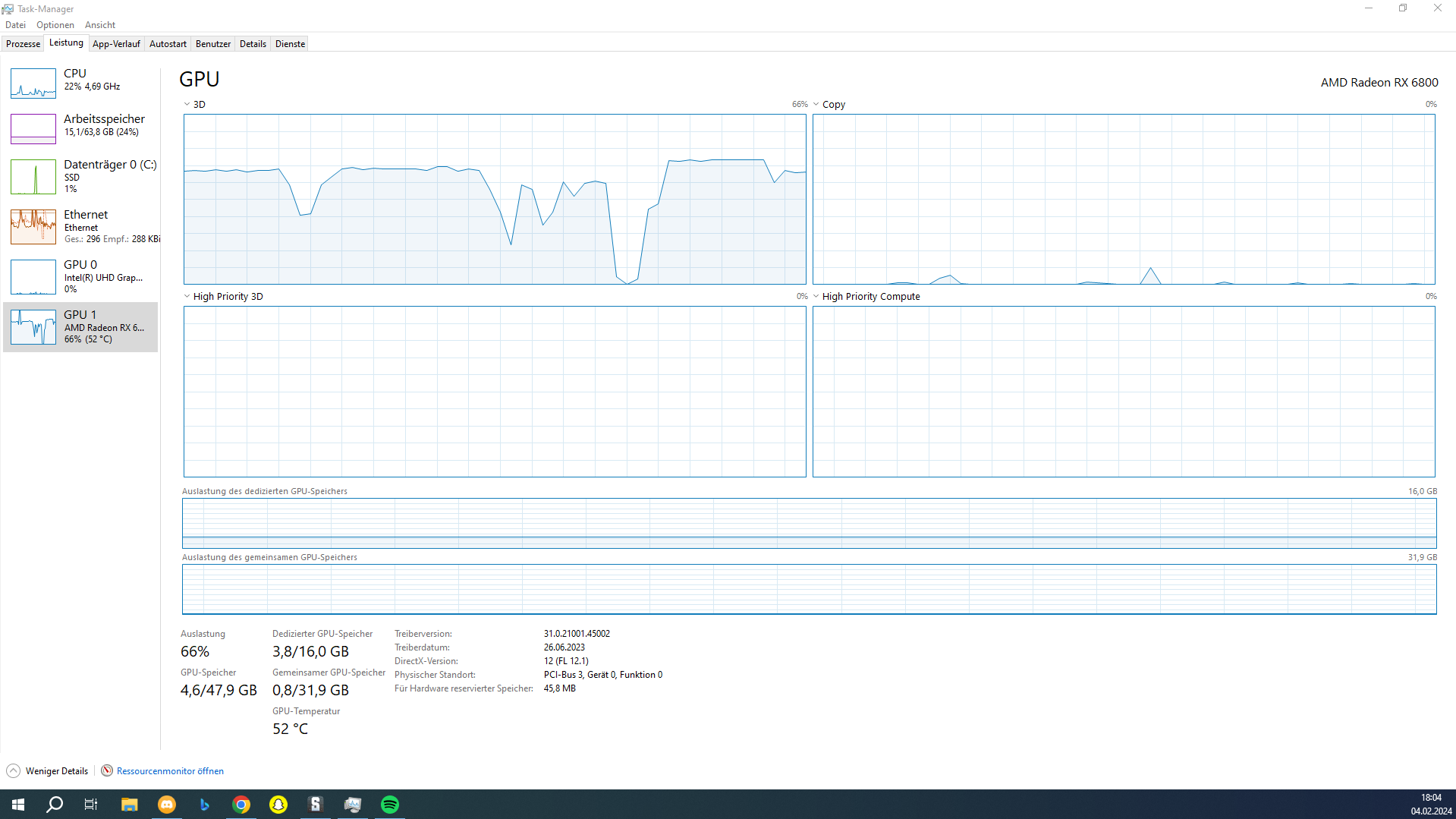Image resolution: width=1456 pixels, height=819 pixels.
Task: Open Spotify from the taskbar
Action: click(390, 805)
